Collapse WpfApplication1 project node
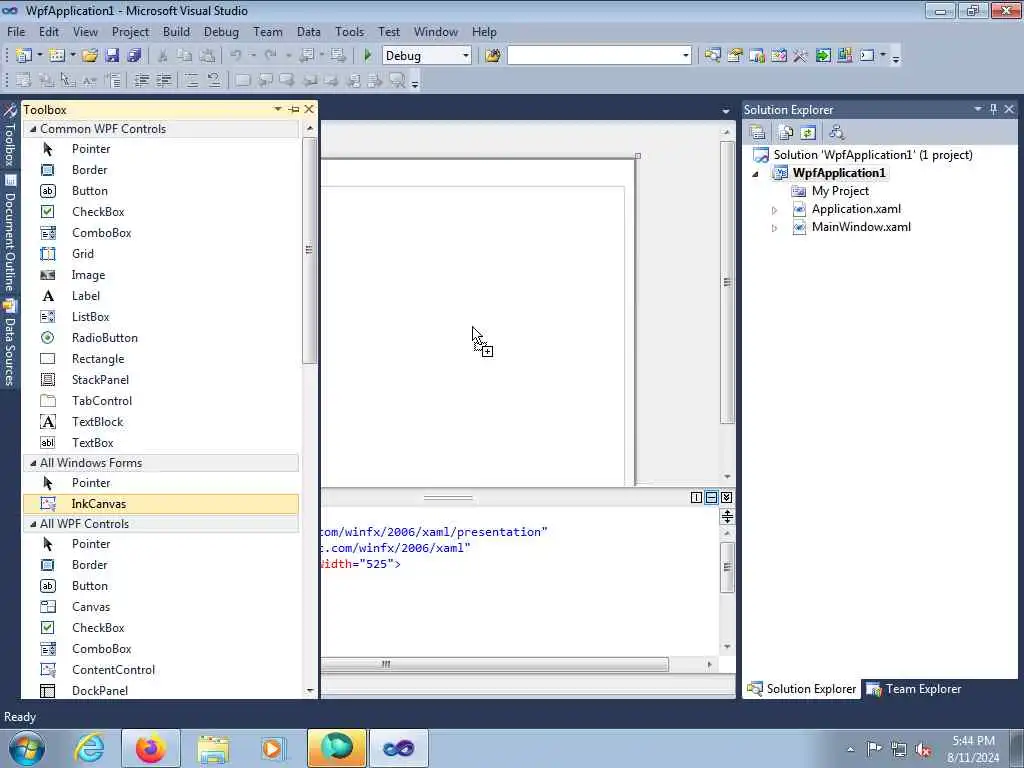The height and width of the screenshot is (768, 1024). 756,174
